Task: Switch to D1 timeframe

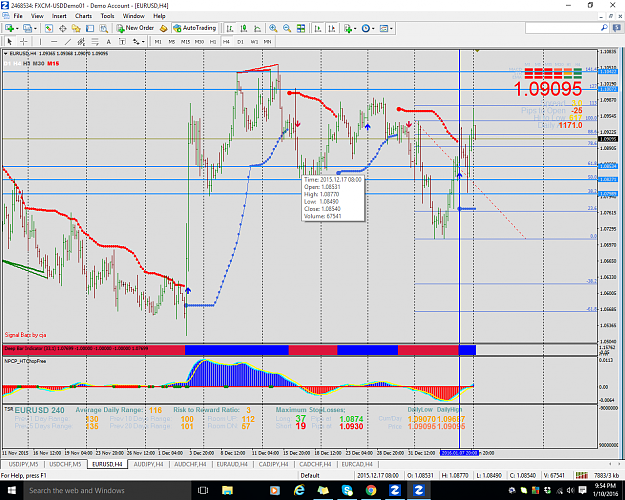Action: [x=240, y=41]
